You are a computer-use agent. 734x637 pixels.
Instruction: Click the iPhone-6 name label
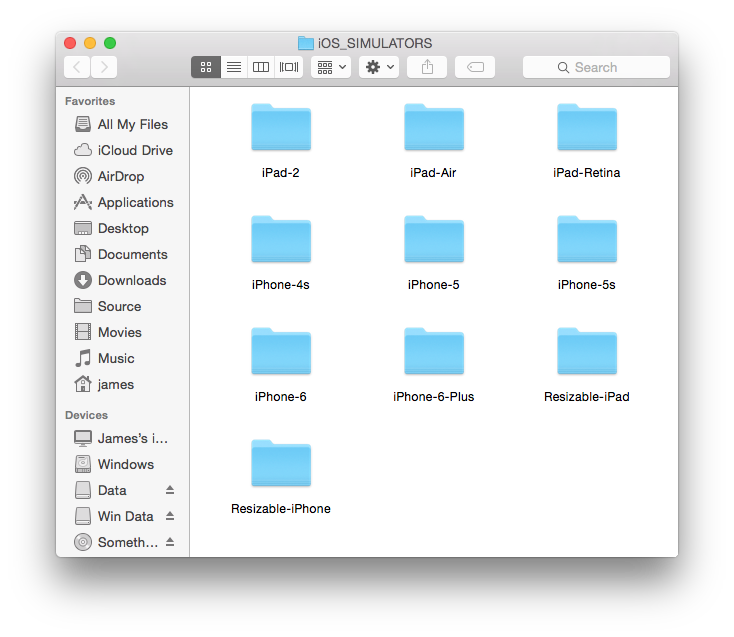point(281,397)
